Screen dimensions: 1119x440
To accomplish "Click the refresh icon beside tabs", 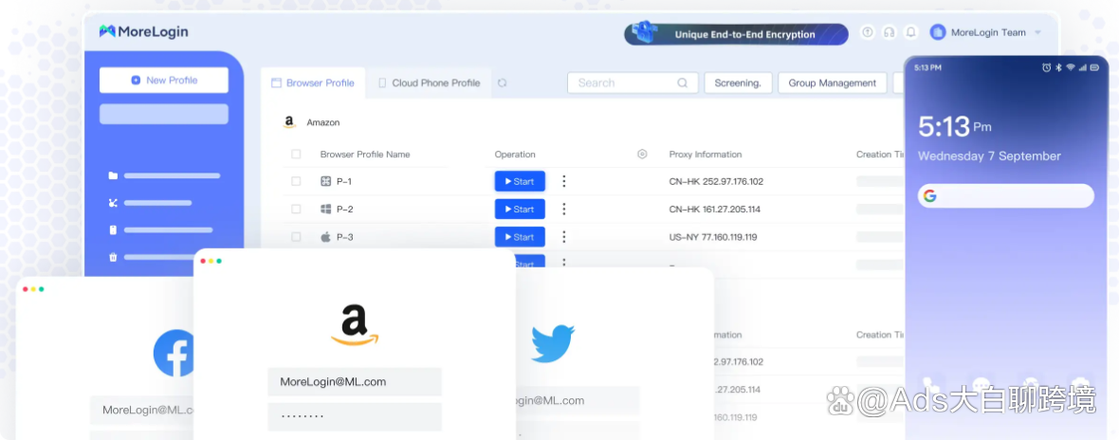I will (x=502, y=83).
